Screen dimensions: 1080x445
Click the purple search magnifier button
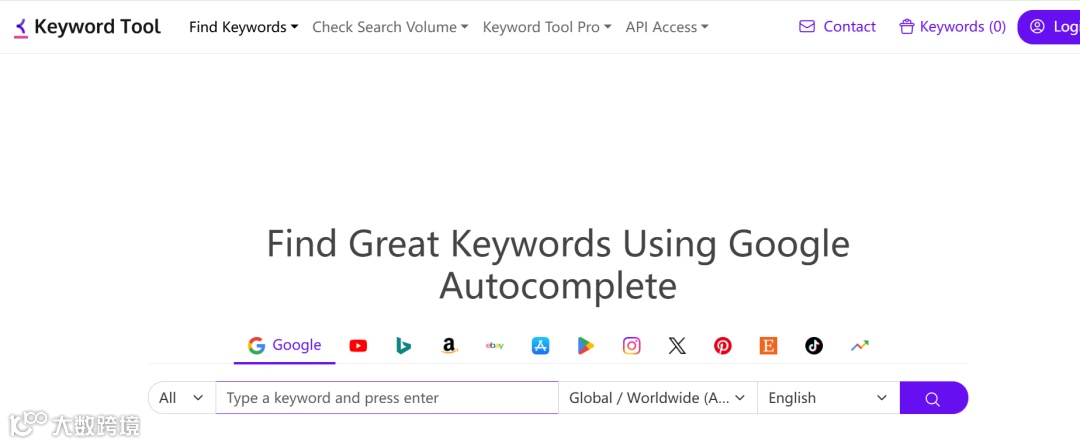point(934,398)
